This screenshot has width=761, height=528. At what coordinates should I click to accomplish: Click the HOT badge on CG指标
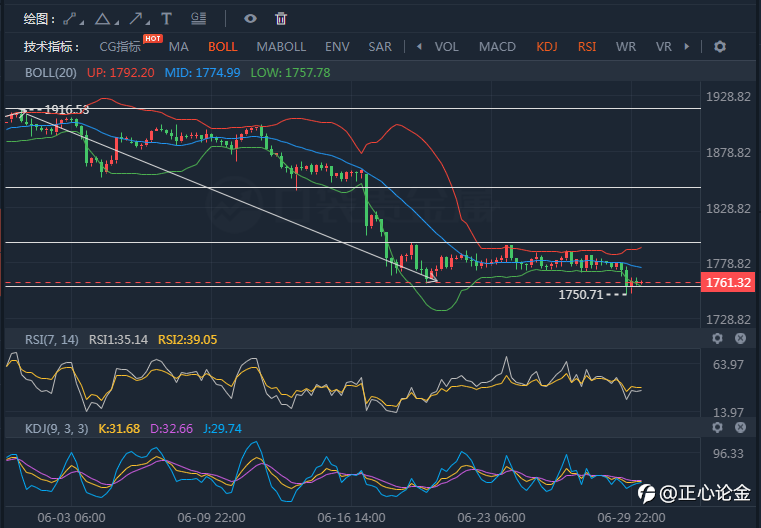(152, 38)
